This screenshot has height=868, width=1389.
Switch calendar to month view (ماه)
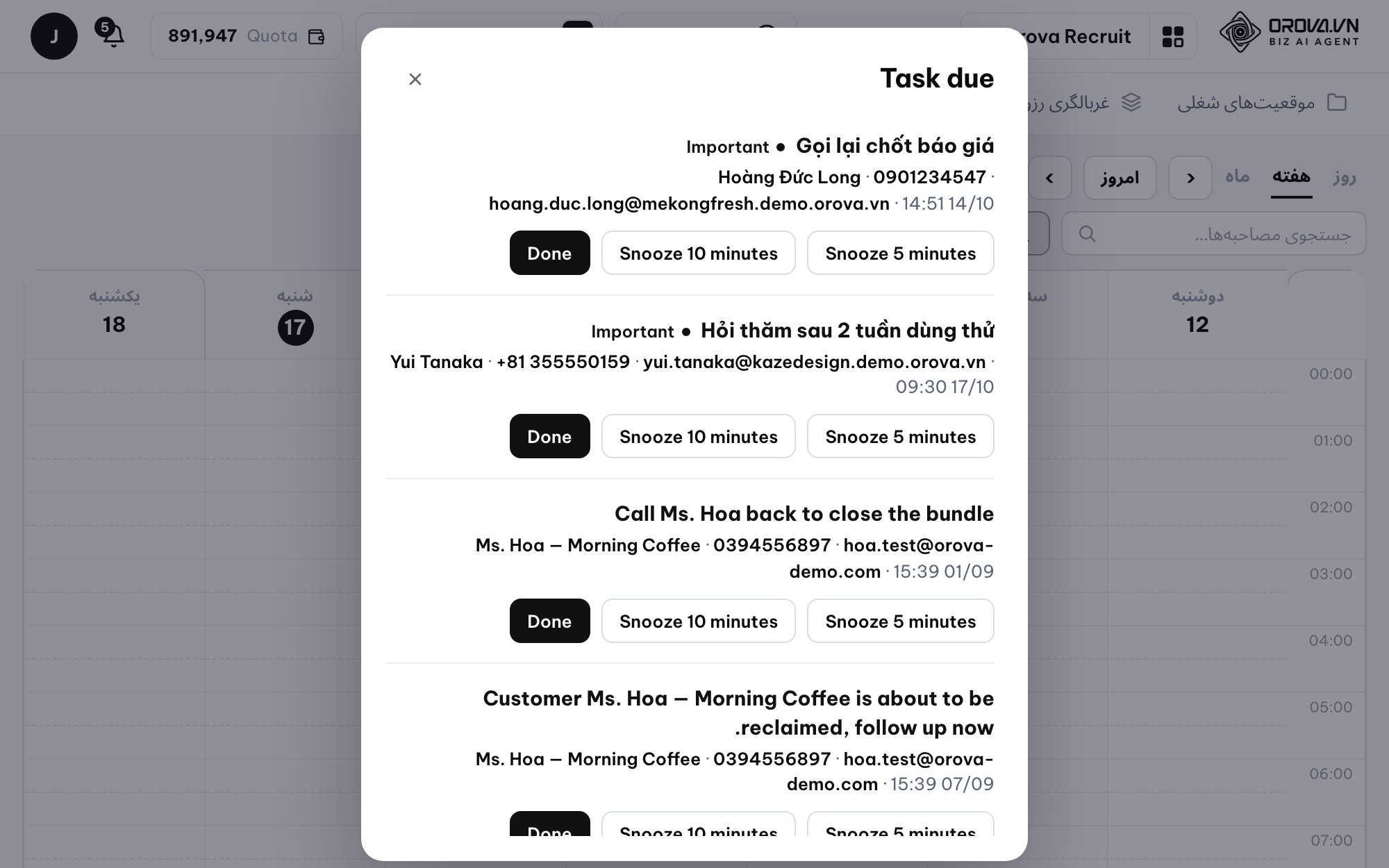1237,176
